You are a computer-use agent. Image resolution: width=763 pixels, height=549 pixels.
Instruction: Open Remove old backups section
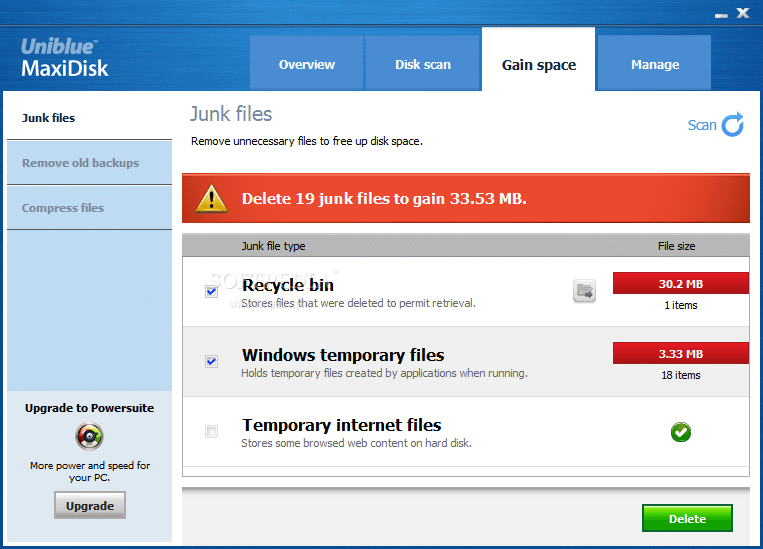pos(90,163)
